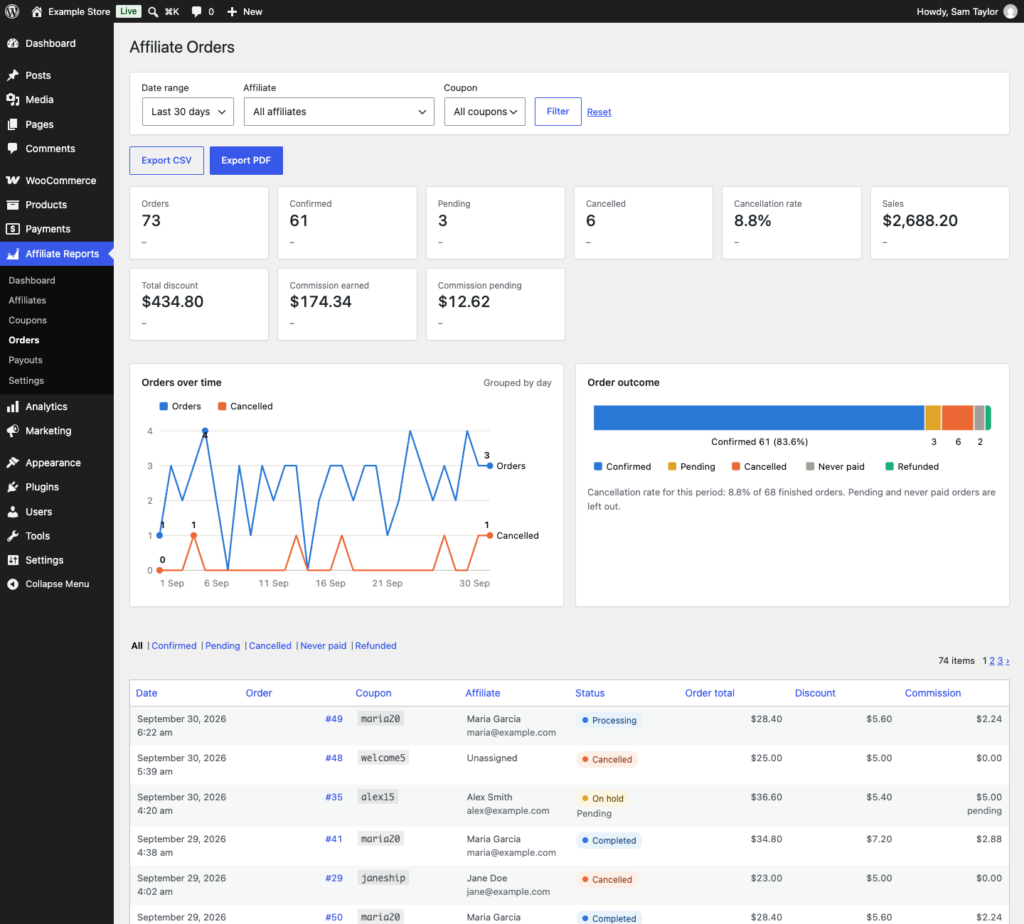Click the Sales $2,688.20 card
1024x924 pixels.
[940, 223]
